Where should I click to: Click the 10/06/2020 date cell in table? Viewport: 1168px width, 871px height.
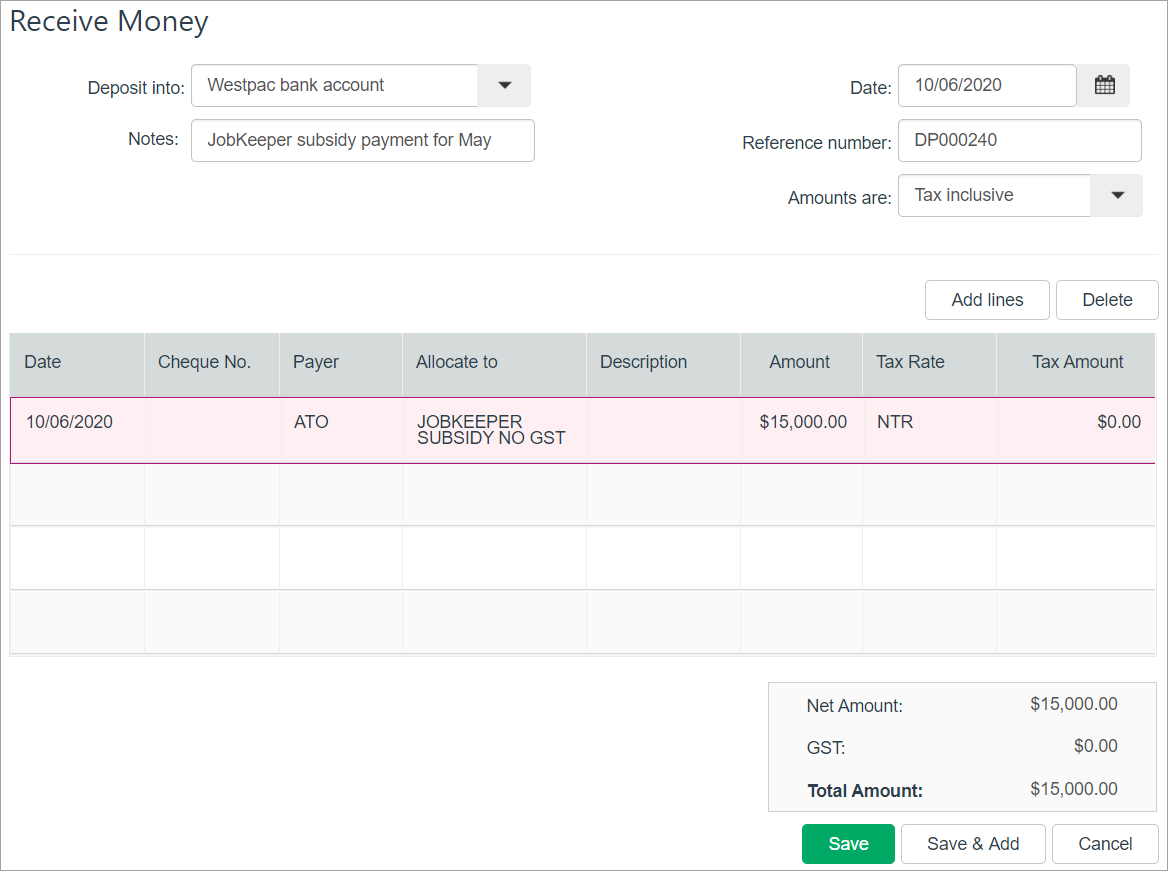click(x=77, y=431)
